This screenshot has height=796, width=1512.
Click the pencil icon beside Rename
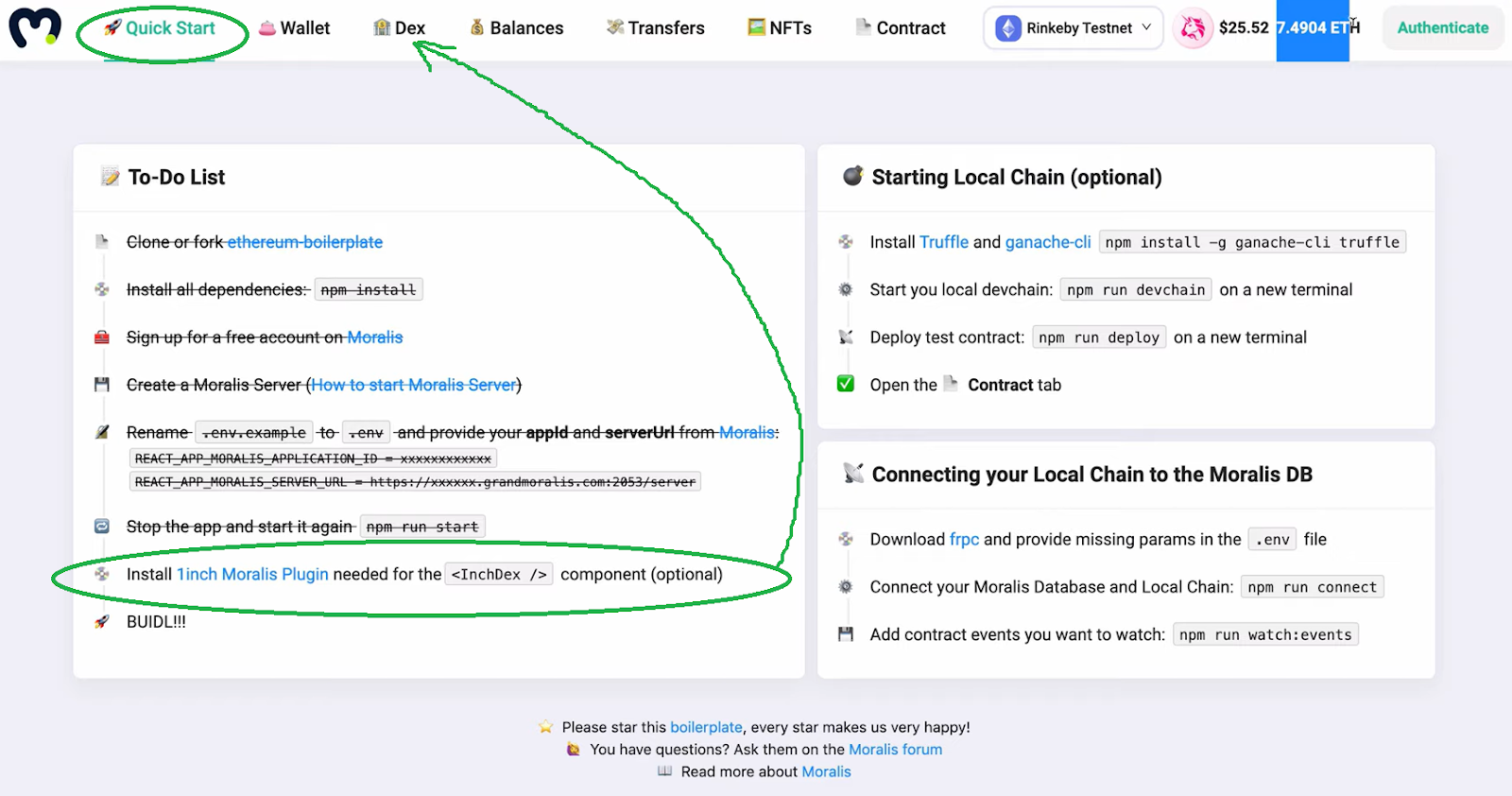102,432
